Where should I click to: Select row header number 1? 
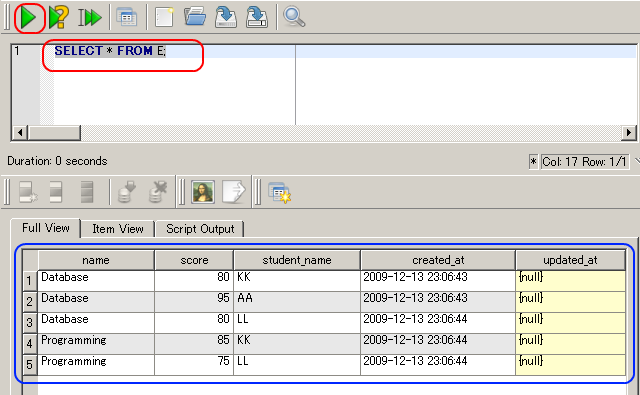pos(29,280)
